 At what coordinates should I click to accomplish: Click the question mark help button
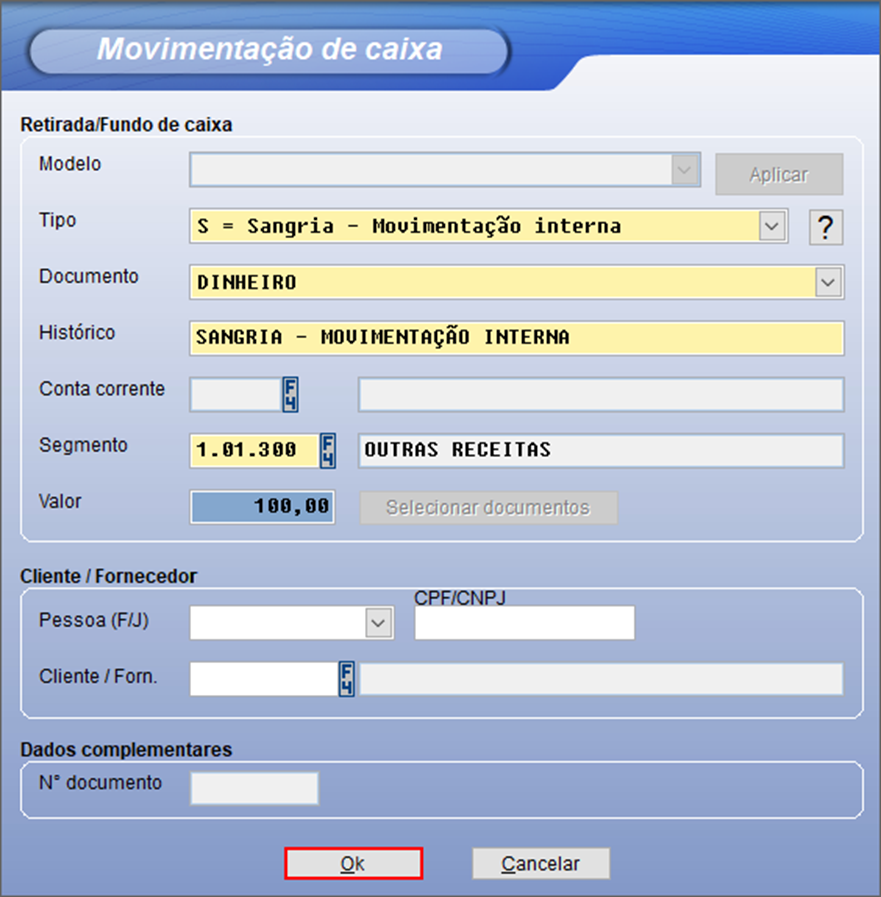coord(825,228)
